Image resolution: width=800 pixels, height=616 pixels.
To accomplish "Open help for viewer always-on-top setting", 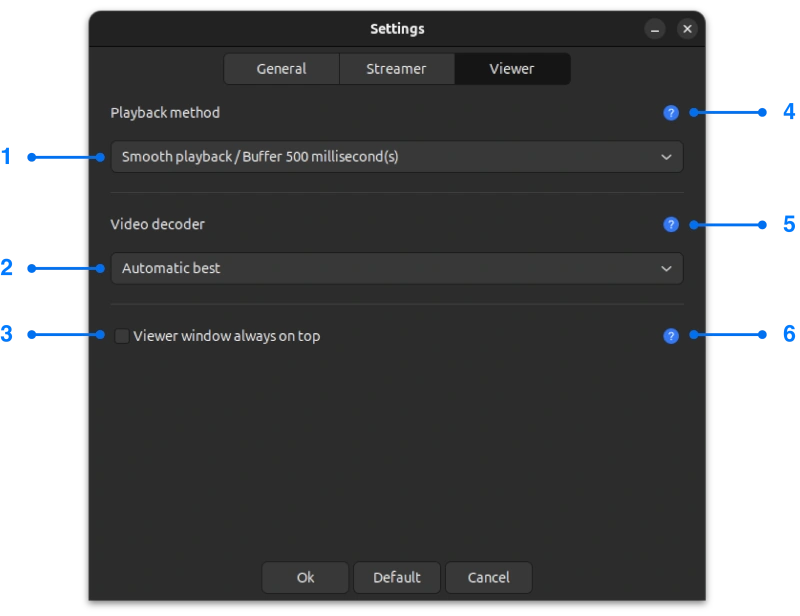I will (x=670, y=336).
